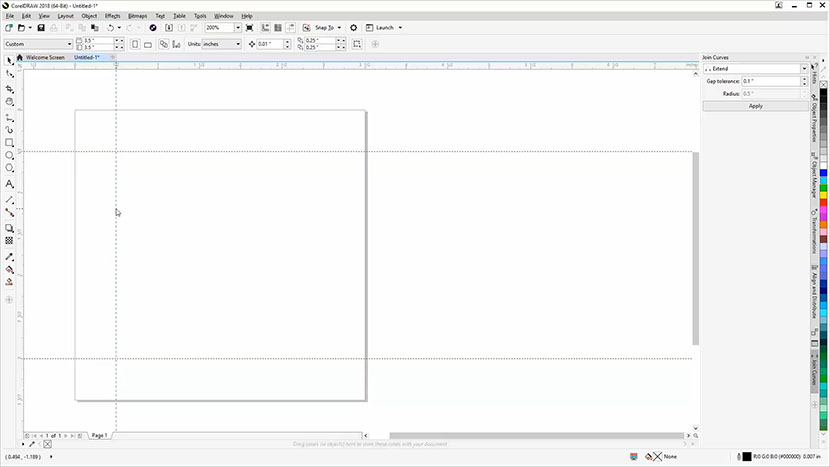Open the Custom page size dropdown
830x467 pixels.
(x=69, y=44)
